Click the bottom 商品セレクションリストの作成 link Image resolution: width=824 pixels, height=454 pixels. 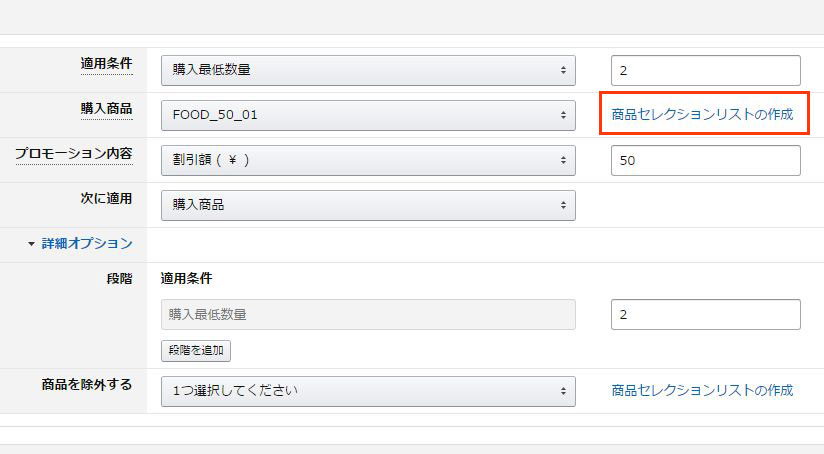[x=702, y=390]
